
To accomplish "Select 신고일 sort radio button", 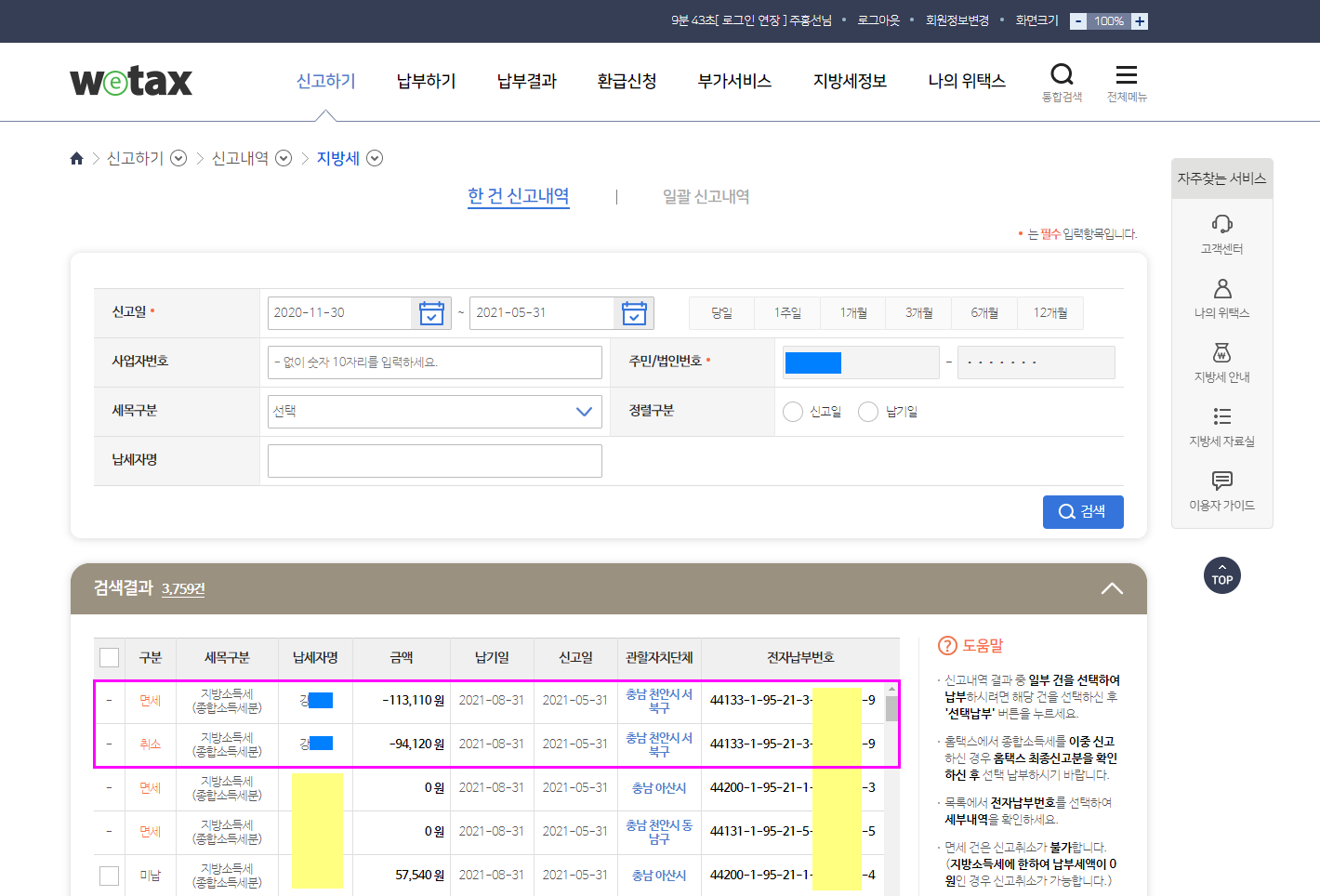I will tap(793, 412).
